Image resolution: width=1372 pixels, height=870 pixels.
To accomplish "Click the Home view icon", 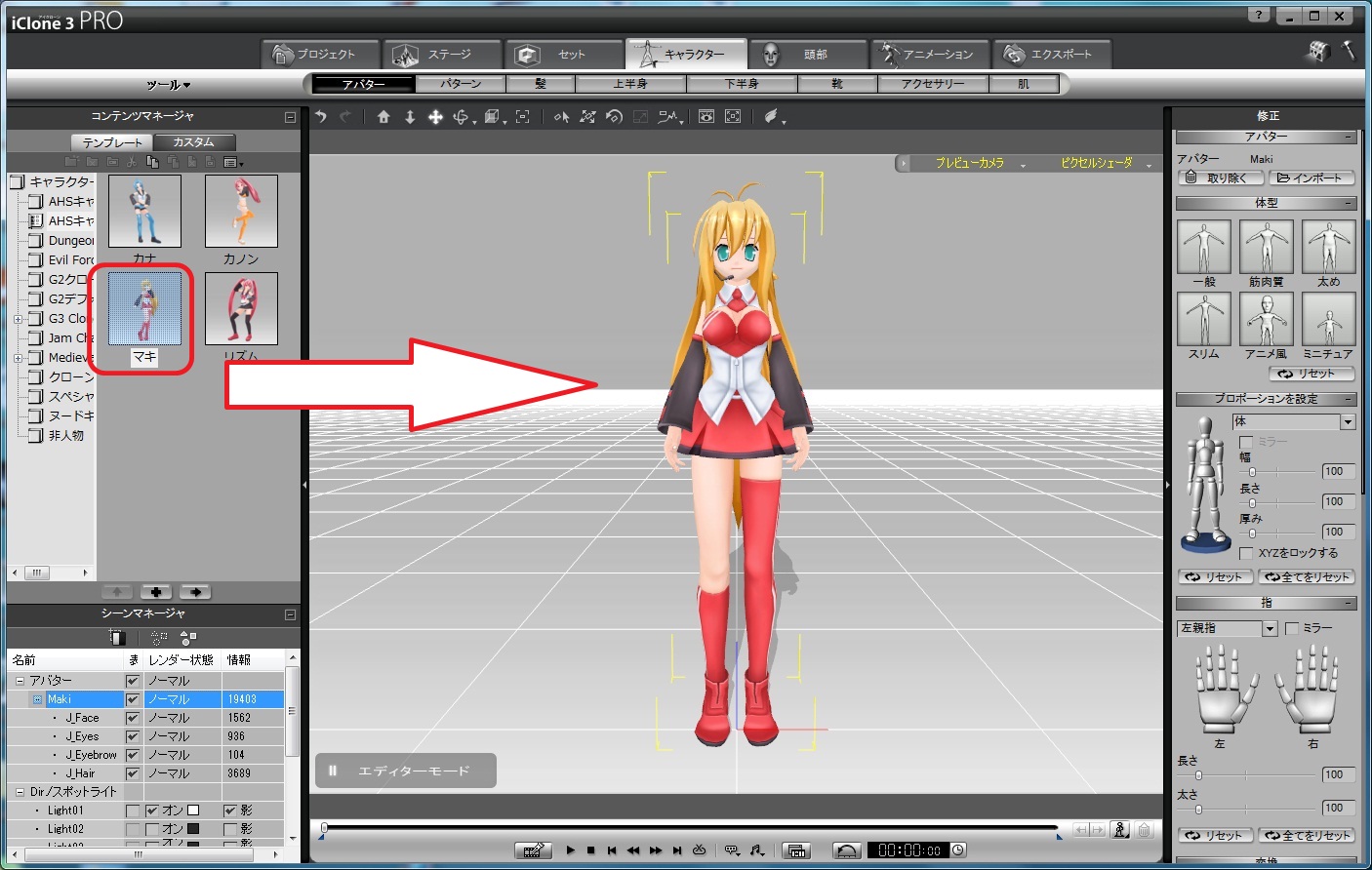I will click(x=383, y=117).
